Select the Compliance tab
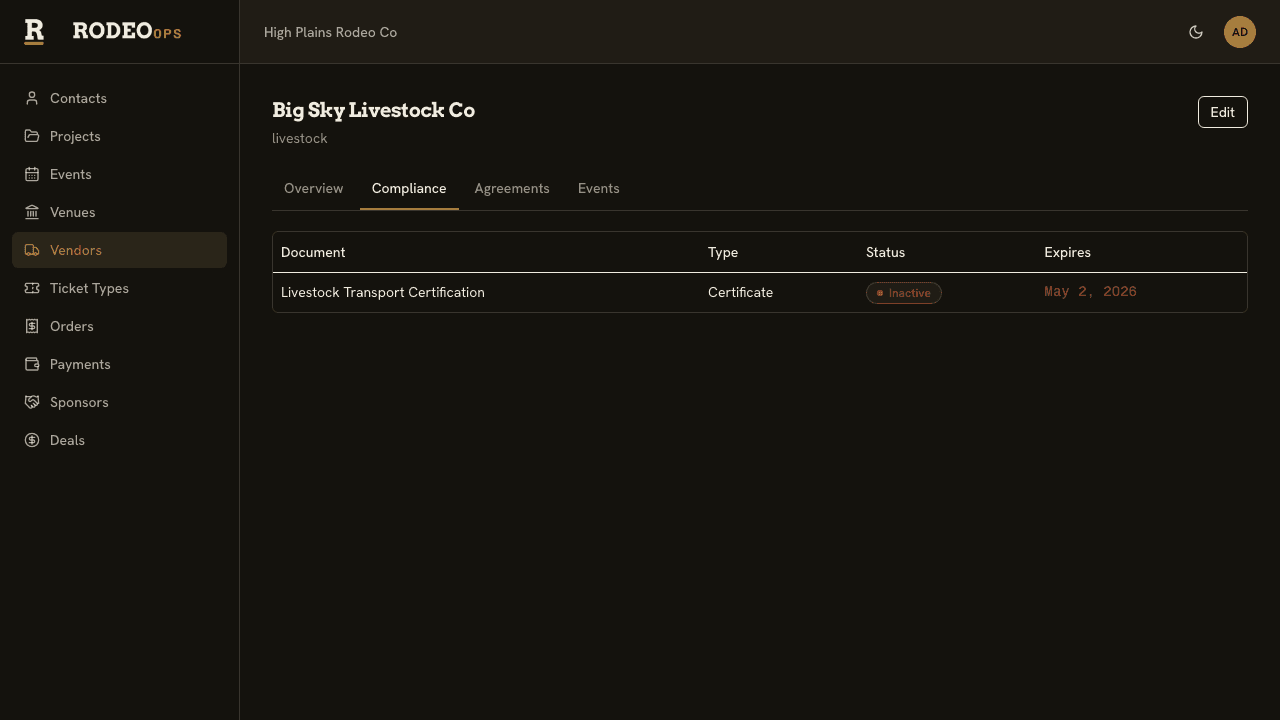 click(409, 188)
